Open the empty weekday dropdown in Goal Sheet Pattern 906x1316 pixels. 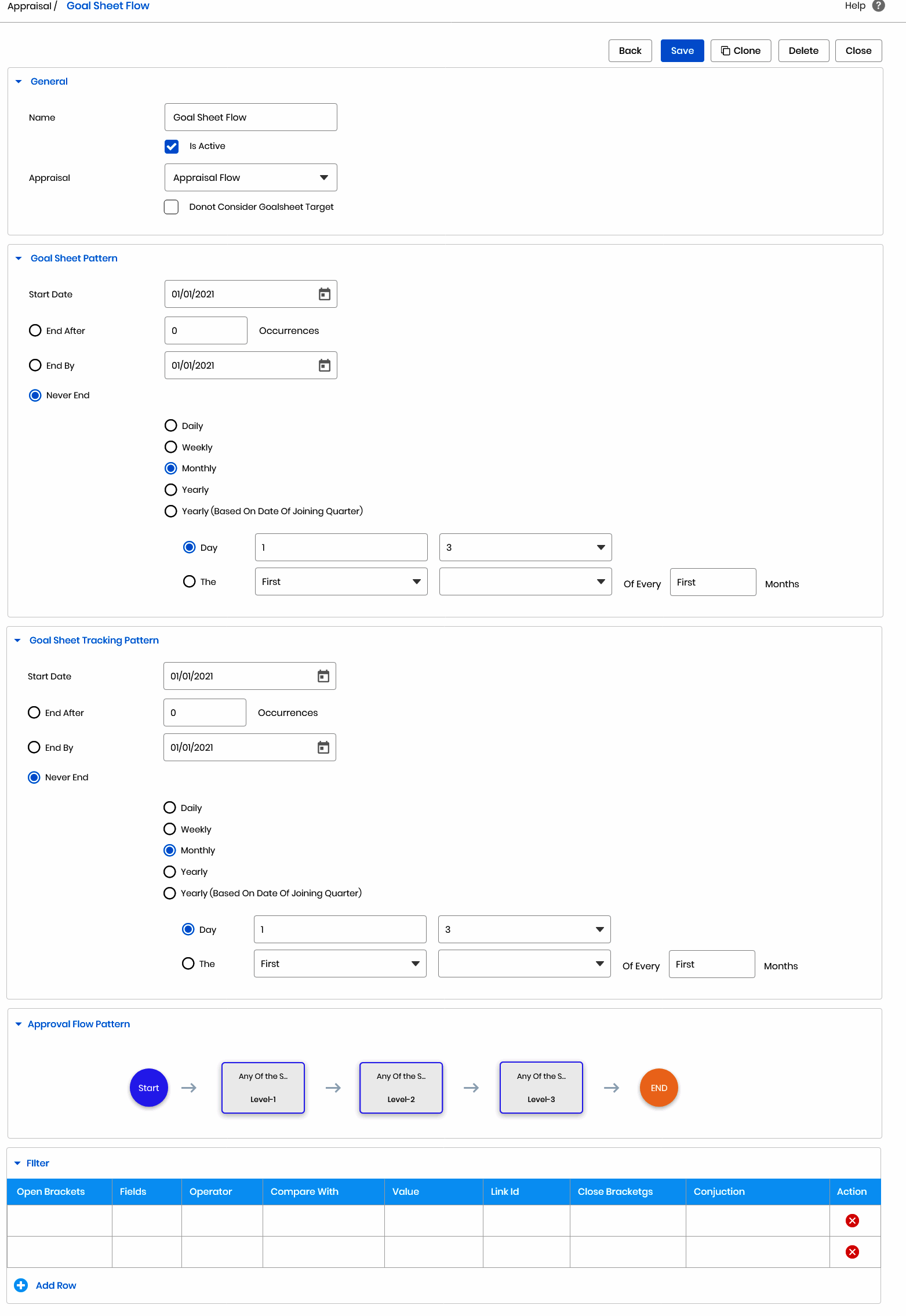point(526,581)
